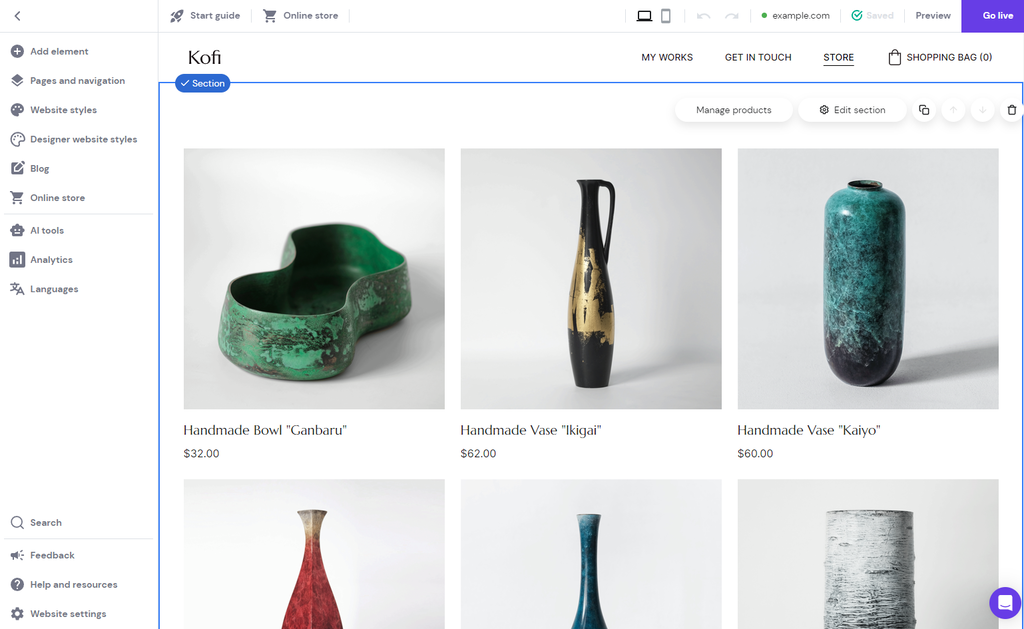Click the undo arrow icon

point(704,16)
